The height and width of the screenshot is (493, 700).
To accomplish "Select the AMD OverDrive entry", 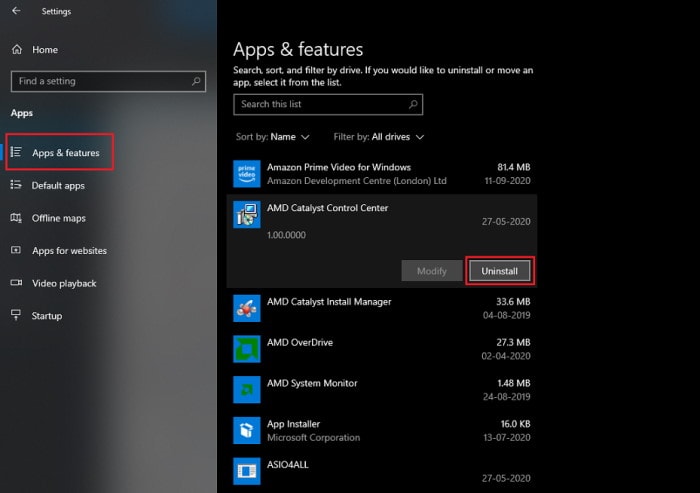I will point(382,349).
